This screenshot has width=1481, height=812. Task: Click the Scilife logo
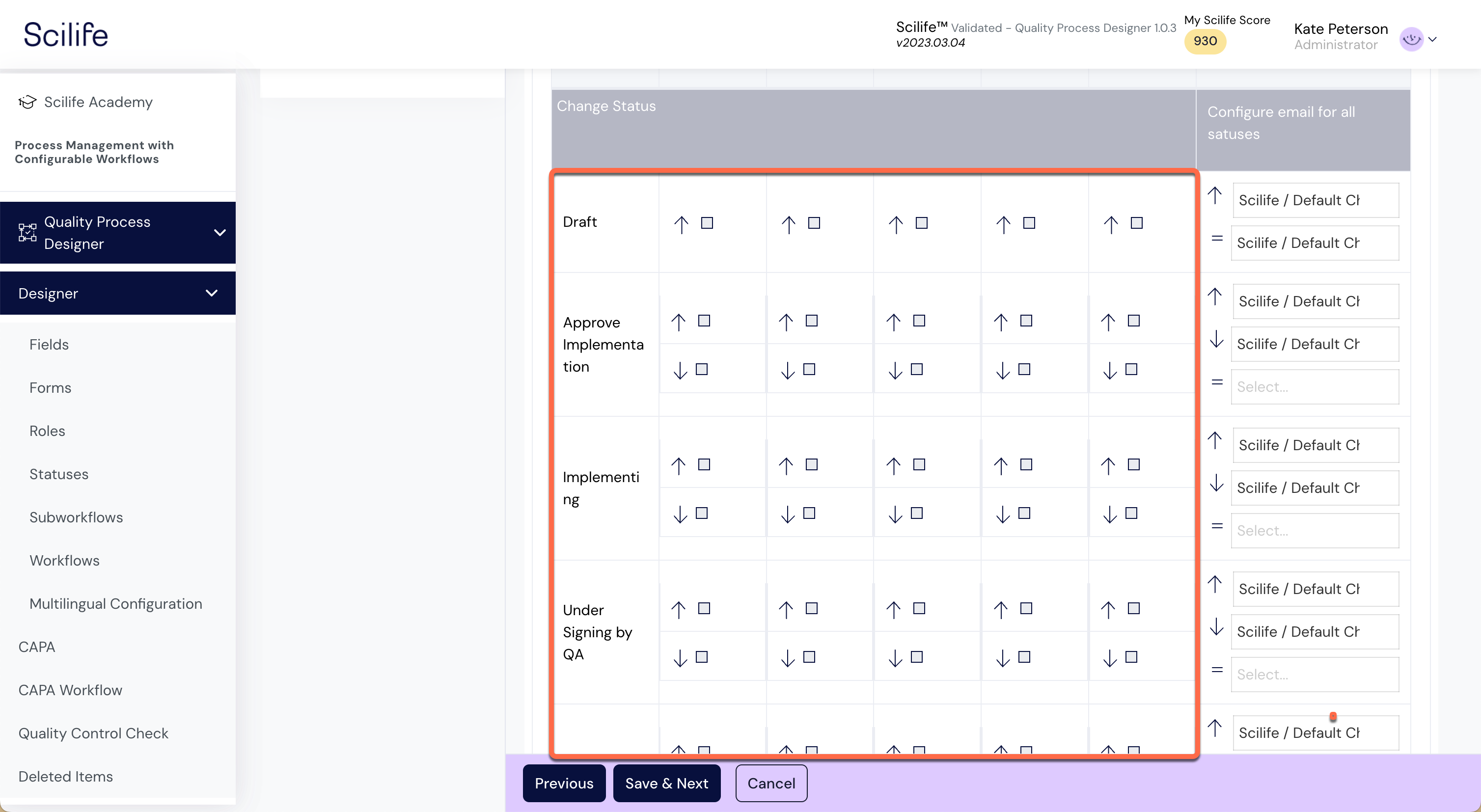click(65, 34)
